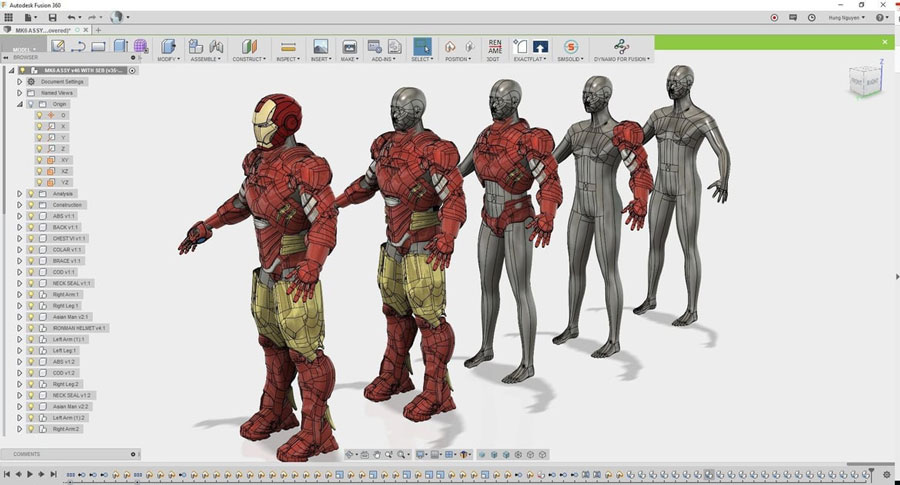Open the MODIFY menu
Viewport: 900px width, 485px height.
click(169, 59)
